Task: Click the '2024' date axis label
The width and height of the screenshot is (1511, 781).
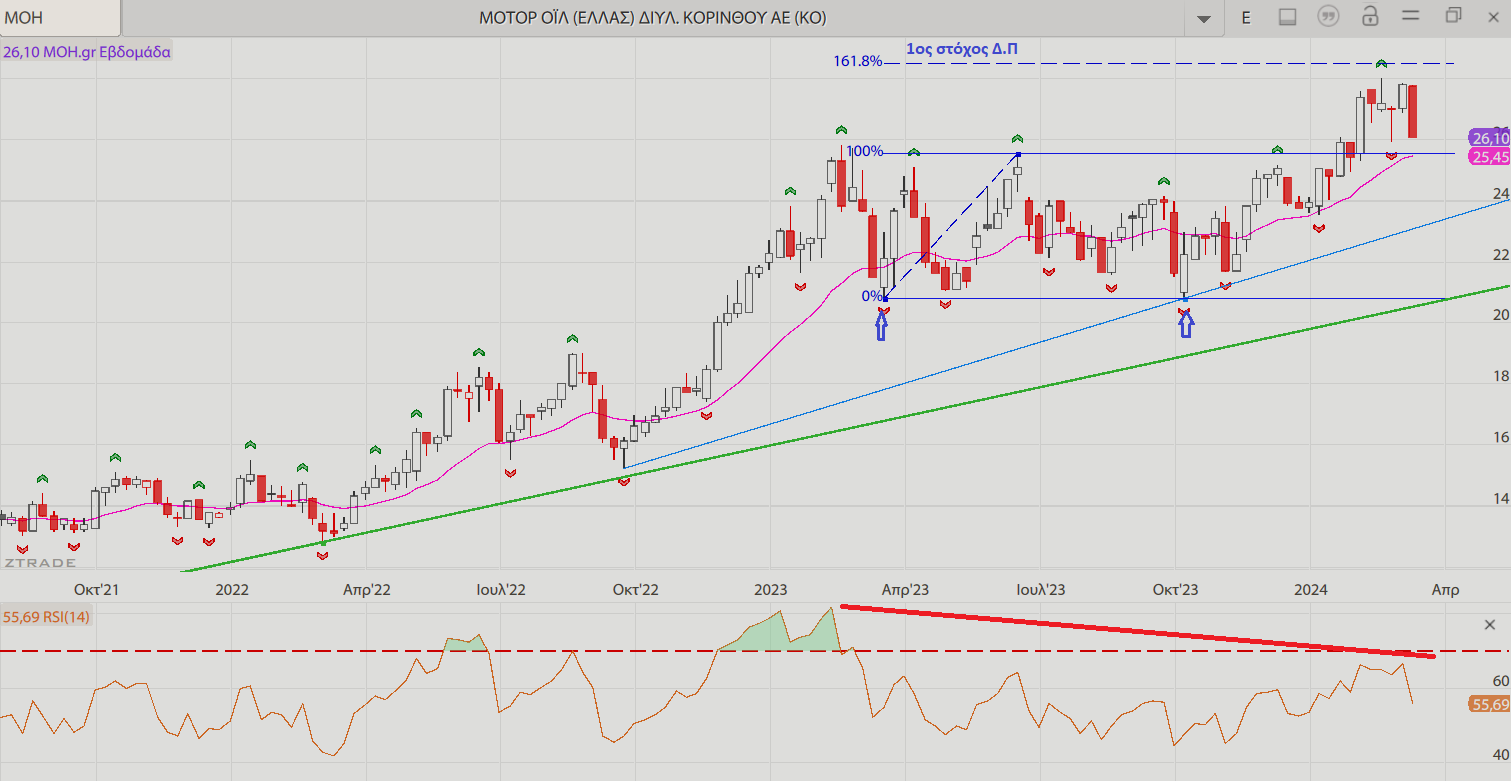Action: tap(1309, 590)
